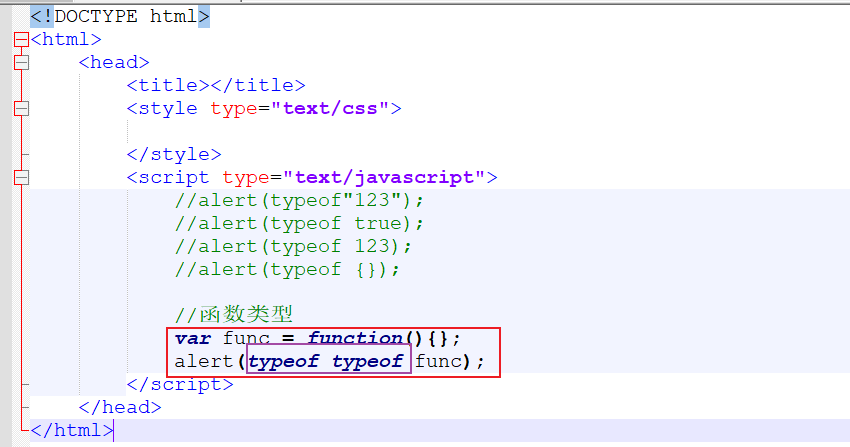Click the style tag's type attribute name

click(234, 109)
